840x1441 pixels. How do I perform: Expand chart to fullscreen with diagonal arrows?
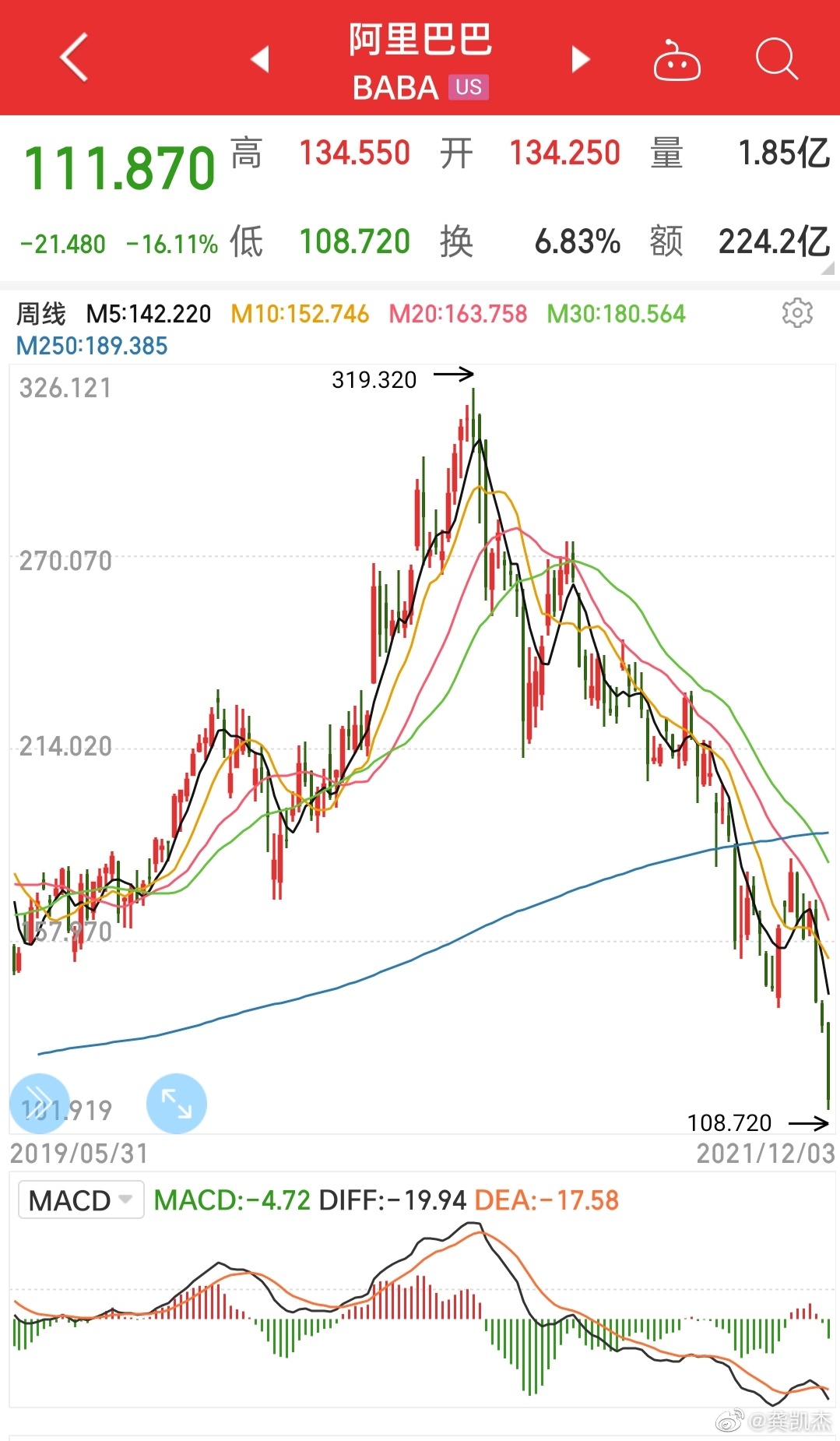pyautogui.click(x=177, y=1103)
